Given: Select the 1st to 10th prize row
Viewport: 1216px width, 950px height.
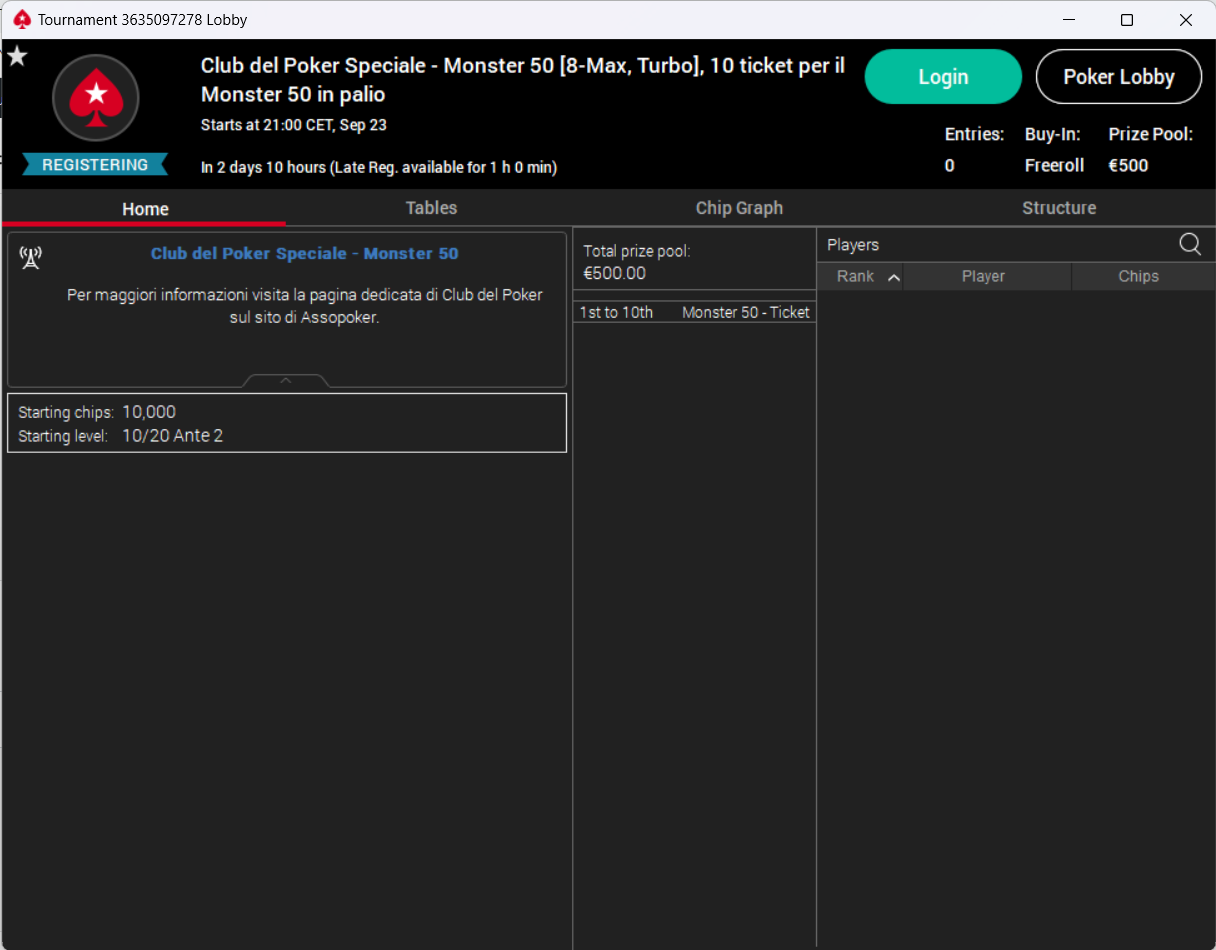Looking at the screenshot, I should click(x=694, y=313).
